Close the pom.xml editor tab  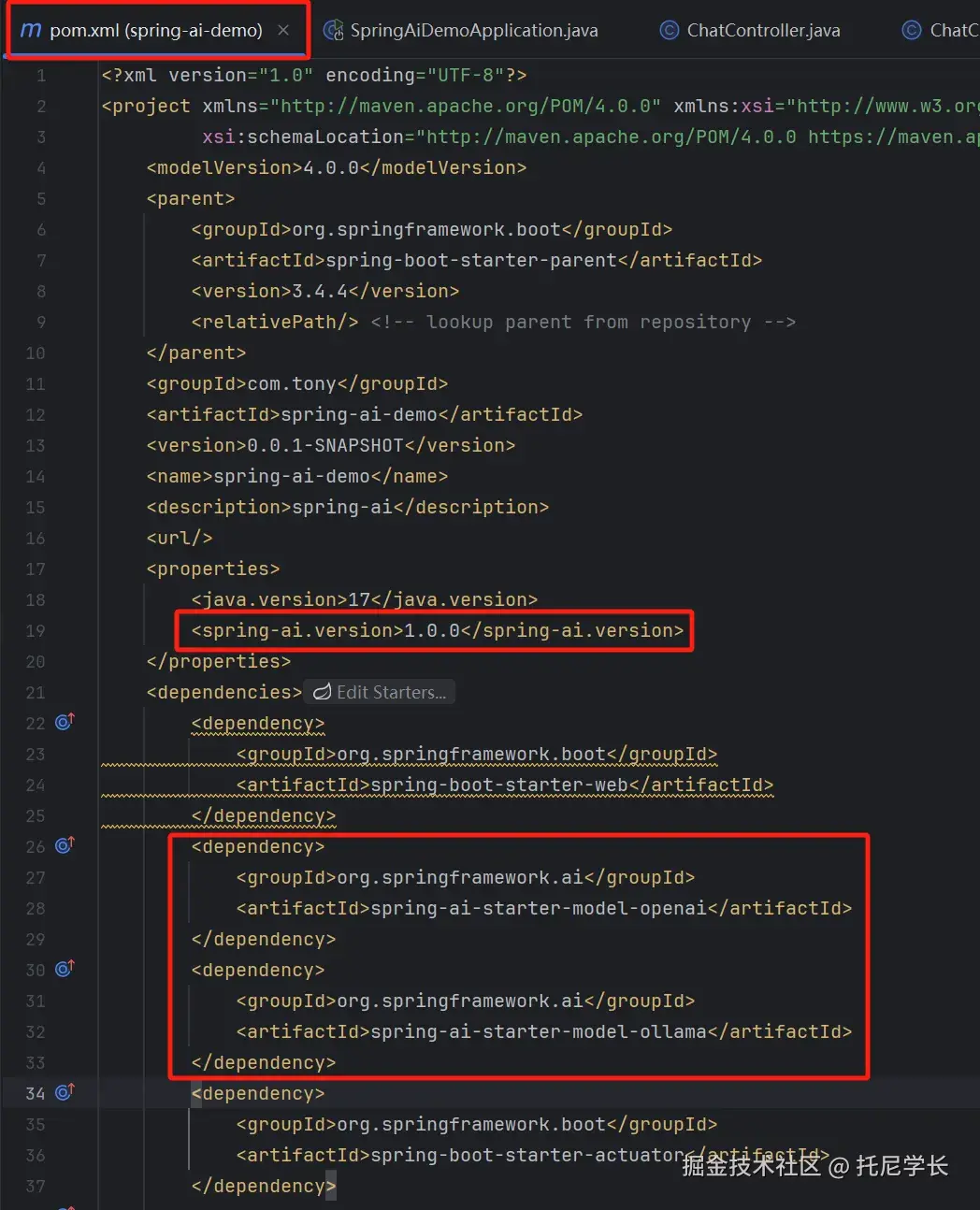pyautogui.click(x=283, y=30)
